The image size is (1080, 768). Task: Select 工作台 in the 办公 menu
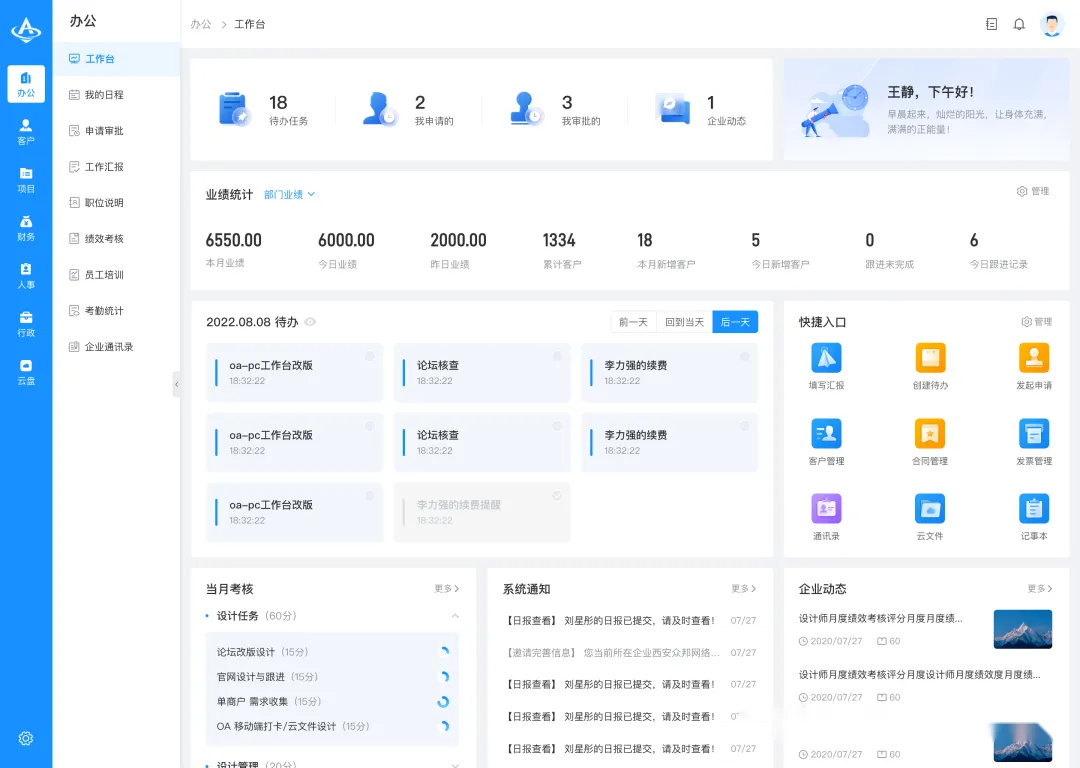(x=116, y=59)
